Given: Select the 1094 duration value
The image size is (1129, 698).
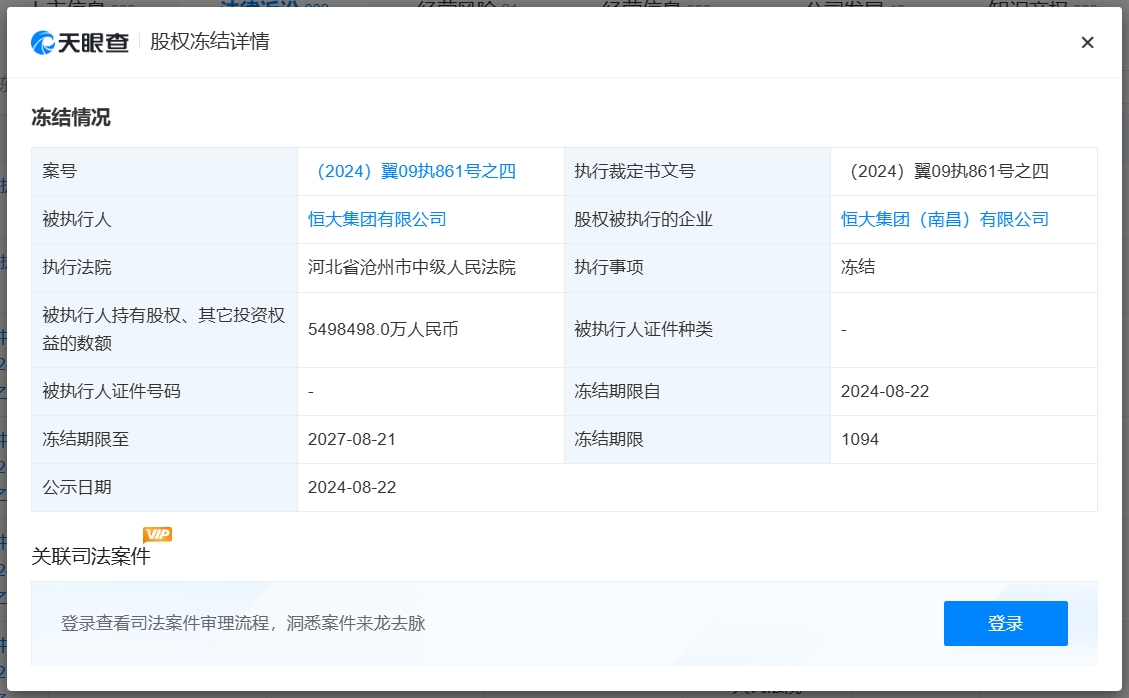Looking at the screenshot, I should pos(860,439).
